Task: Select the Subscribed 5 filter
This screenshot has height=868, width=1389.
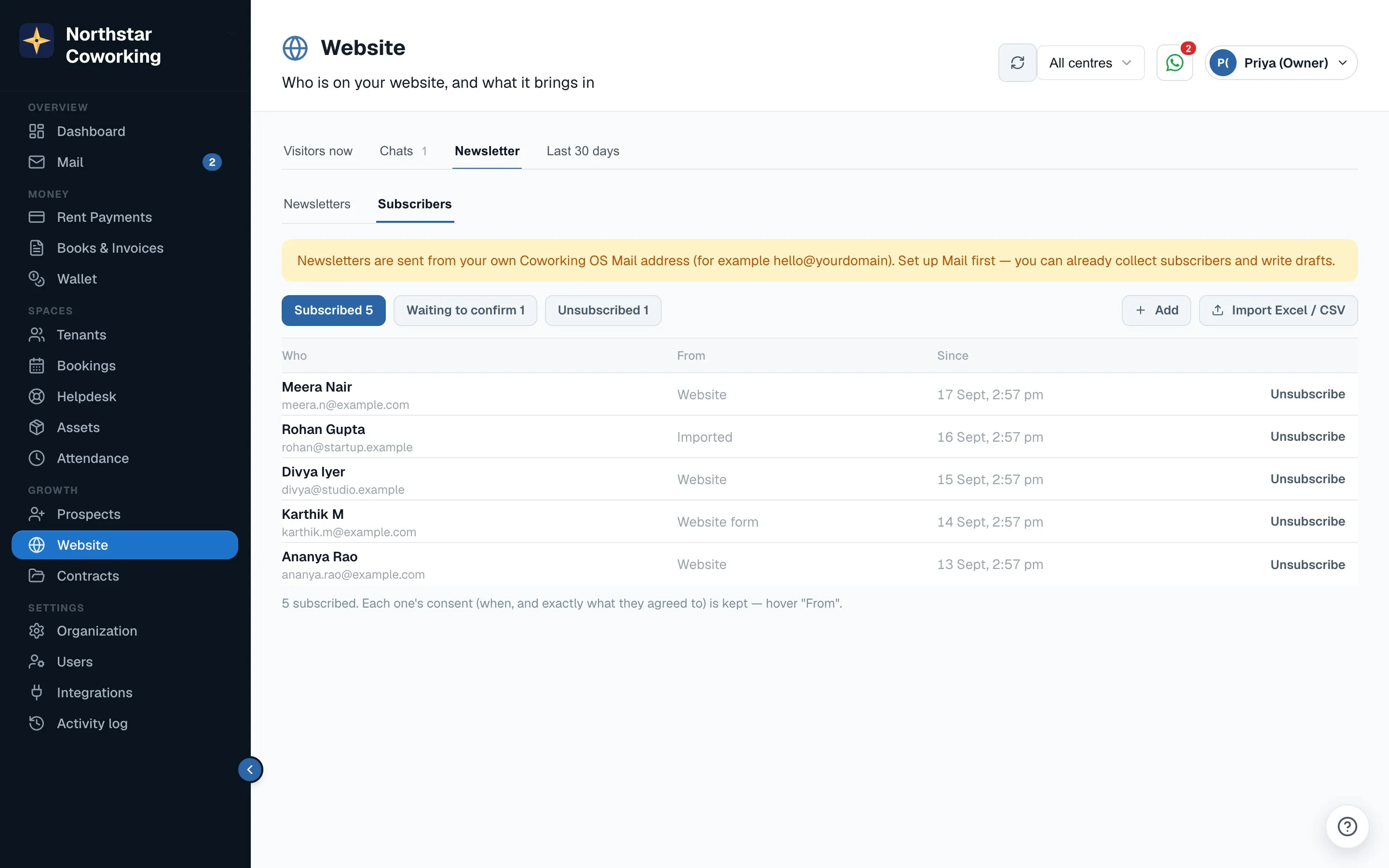Action: coord(333,311)
